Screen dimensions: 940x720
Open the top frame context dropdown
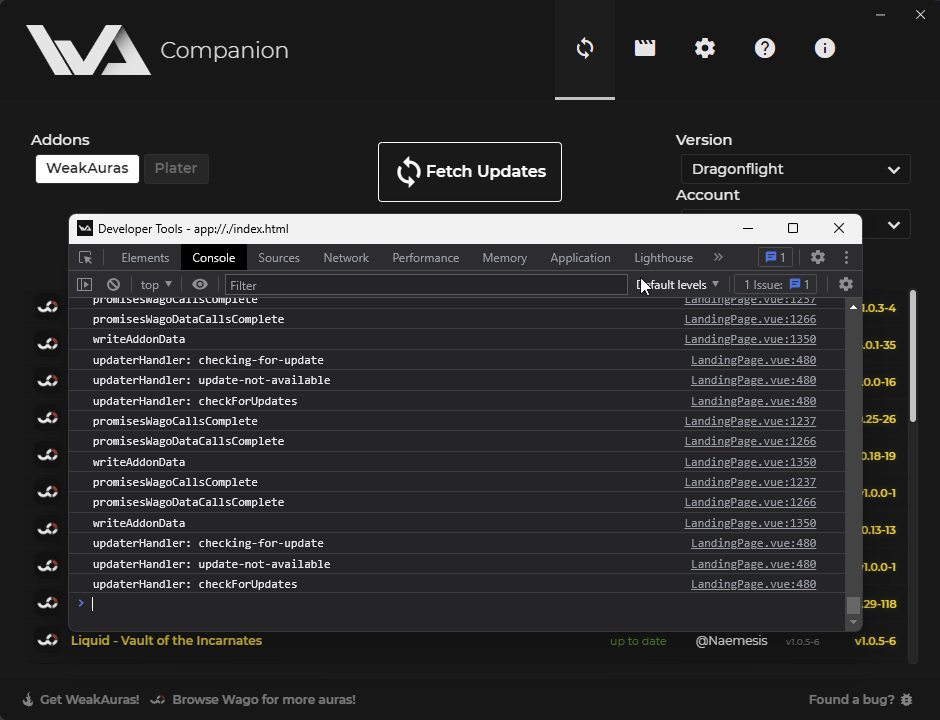click(x=154, y=284)
